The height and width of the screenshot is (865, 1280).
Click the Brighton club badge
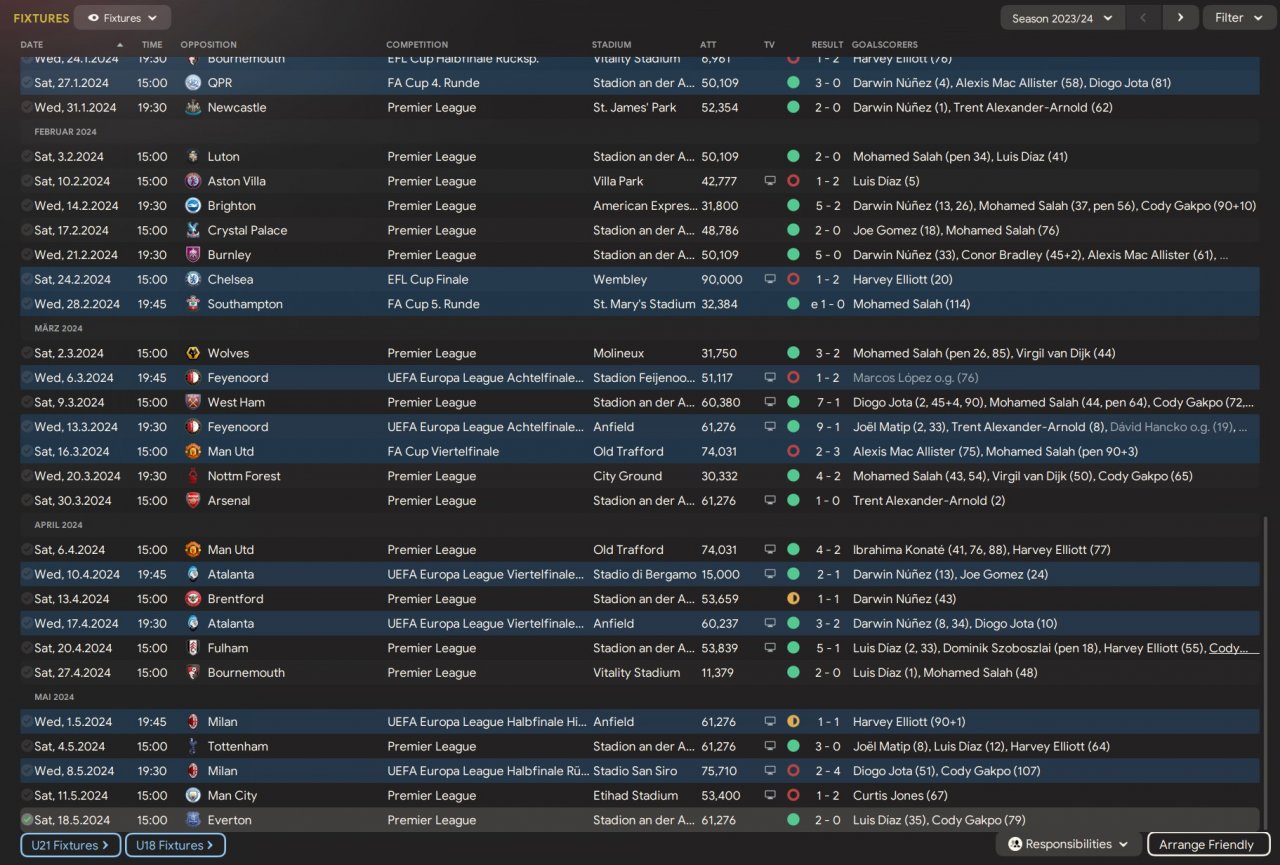click(193, 206)
